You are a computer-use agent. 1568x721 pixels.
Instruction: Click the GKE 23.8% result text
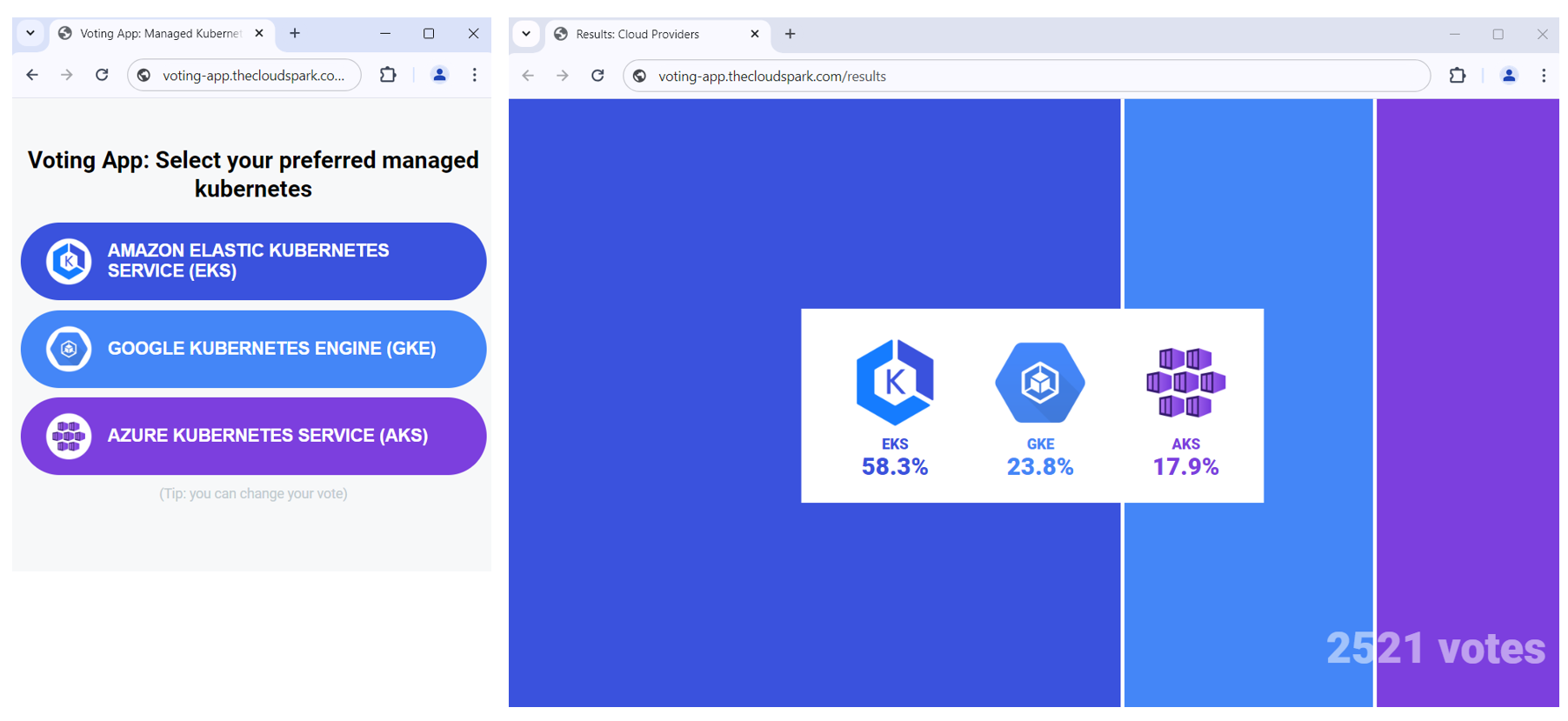click(1040, 457)
